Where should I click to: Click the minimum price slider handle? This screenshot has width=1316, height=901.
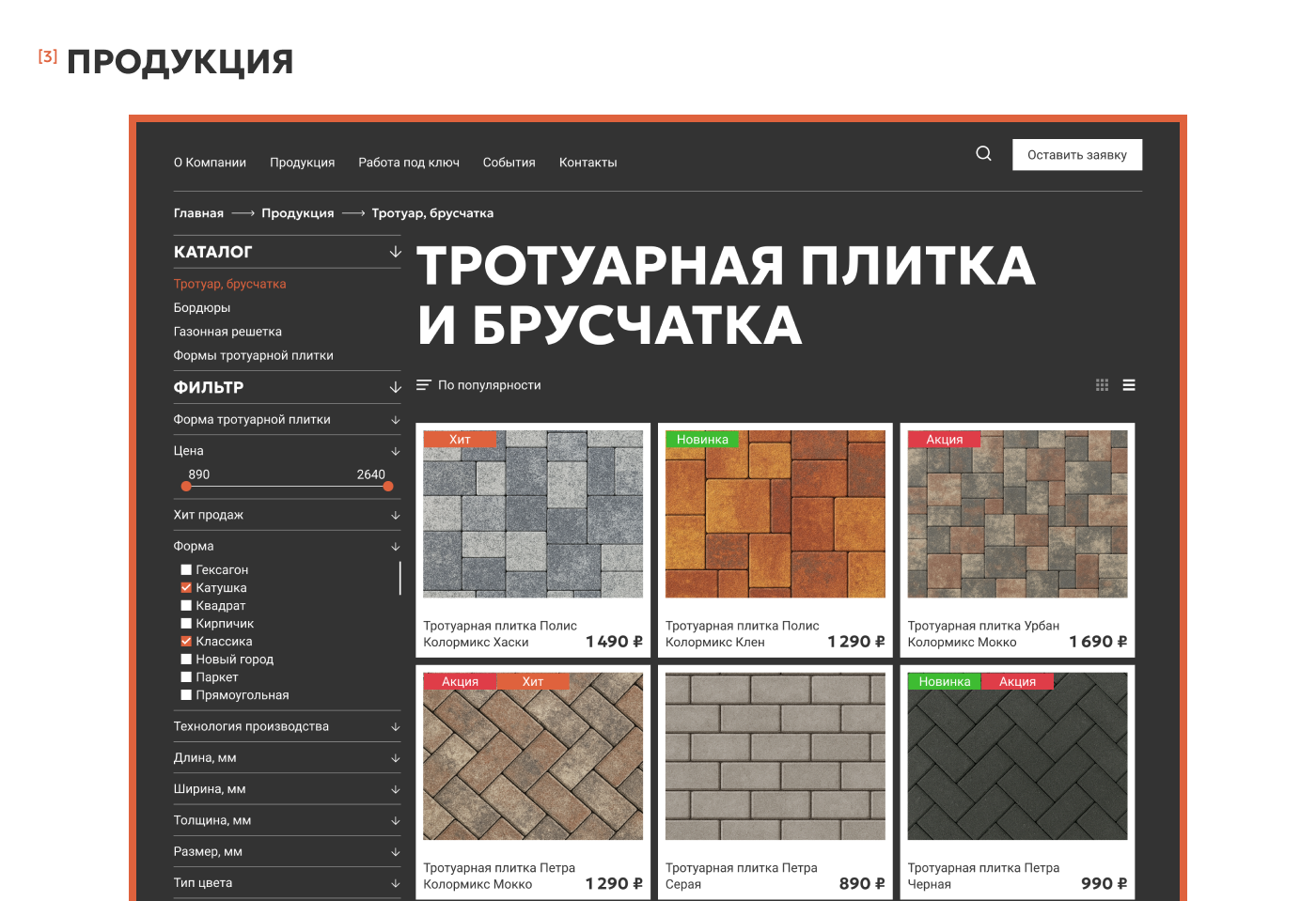tap(186, 486)
